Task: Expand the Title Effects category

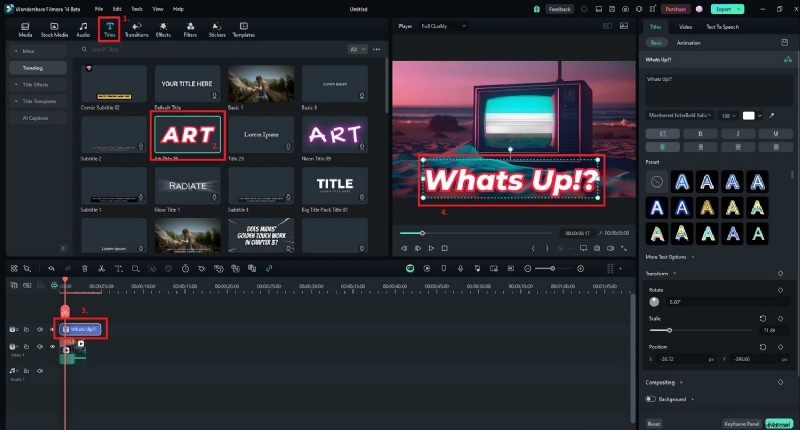Action: [38, 84]
